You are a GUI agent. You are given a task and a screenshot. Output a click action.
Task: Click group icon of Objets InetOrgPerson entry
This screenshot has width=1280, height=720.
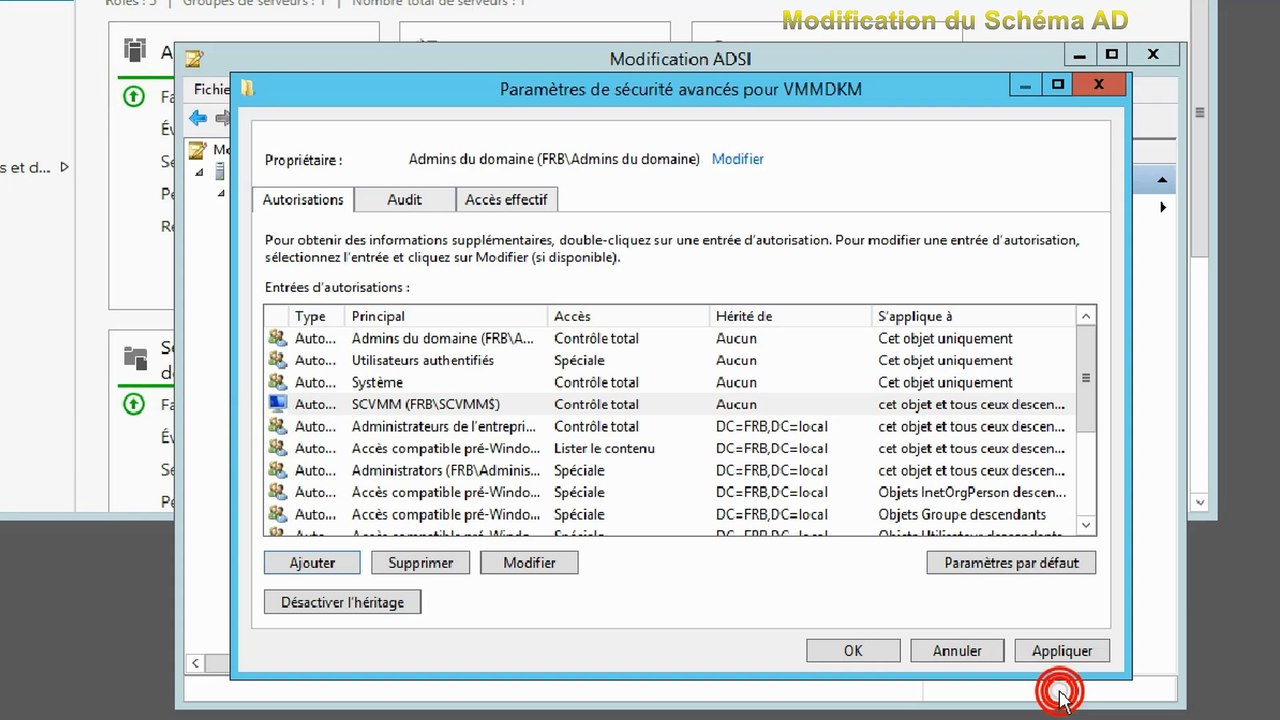(277, 492)
